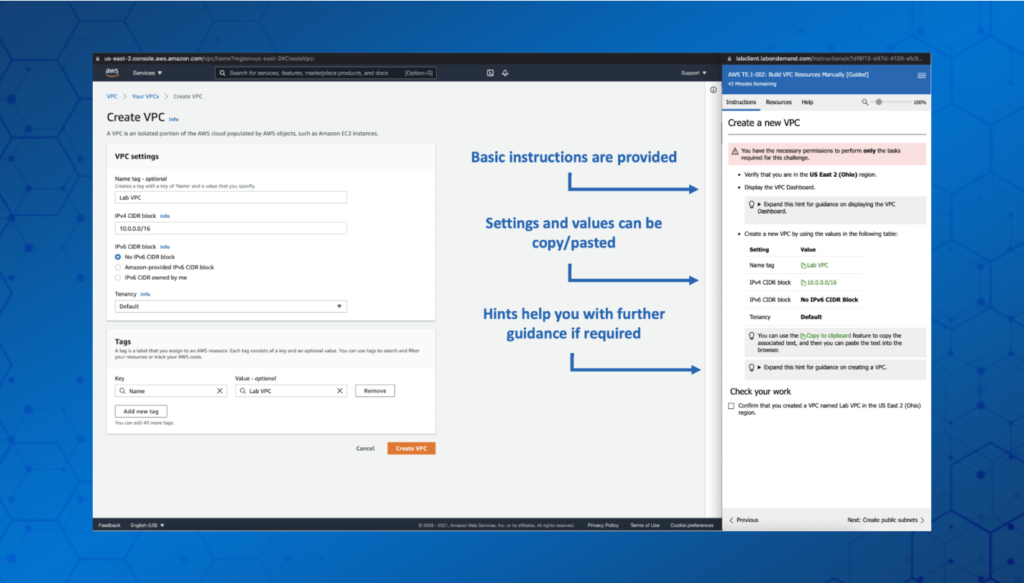Select Amazon-provided IPv6 CIDR block

(118, 267)
